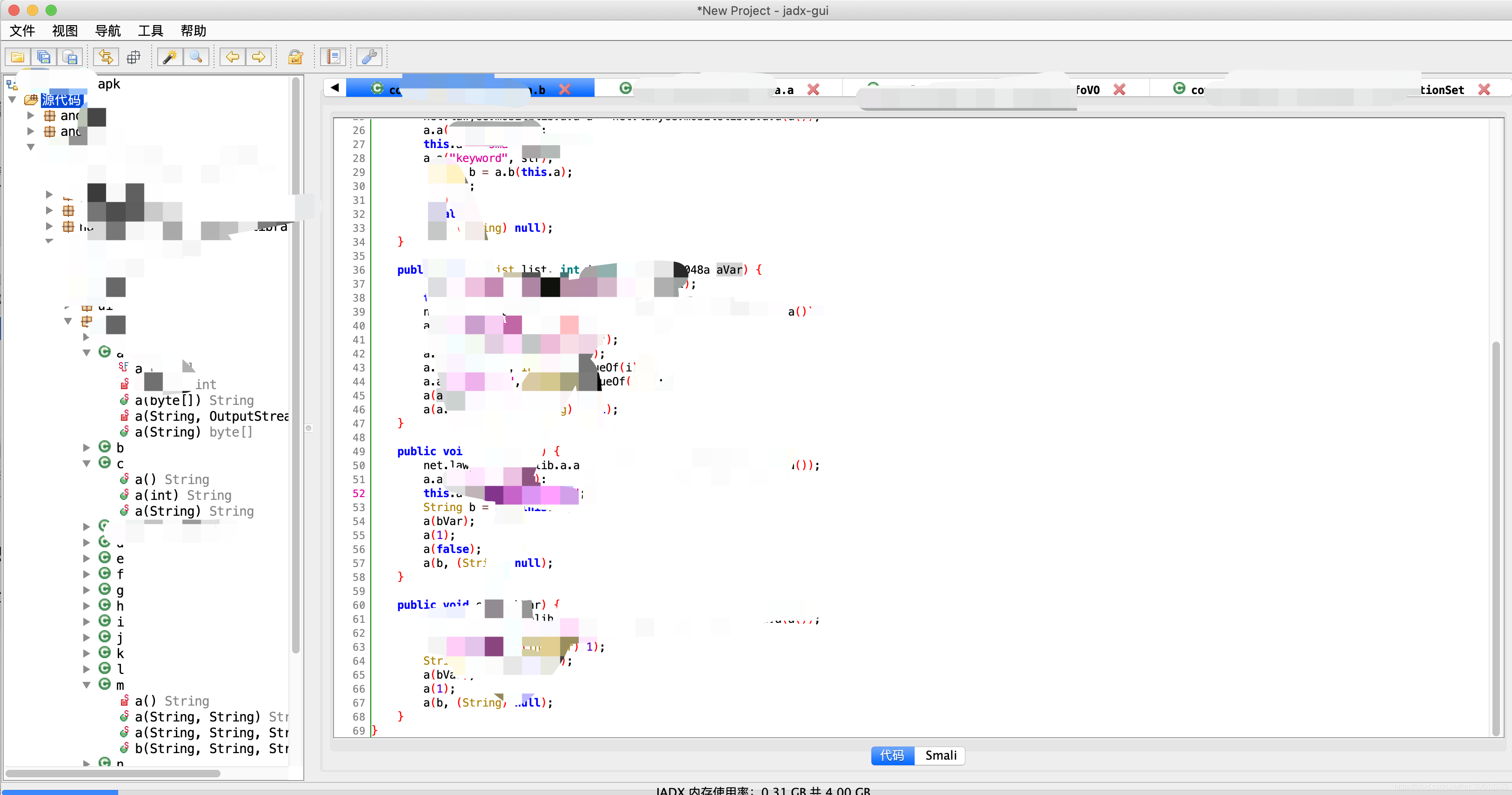
Task: Open the log viewer notebook icon
Action: (x=333, y=57)
